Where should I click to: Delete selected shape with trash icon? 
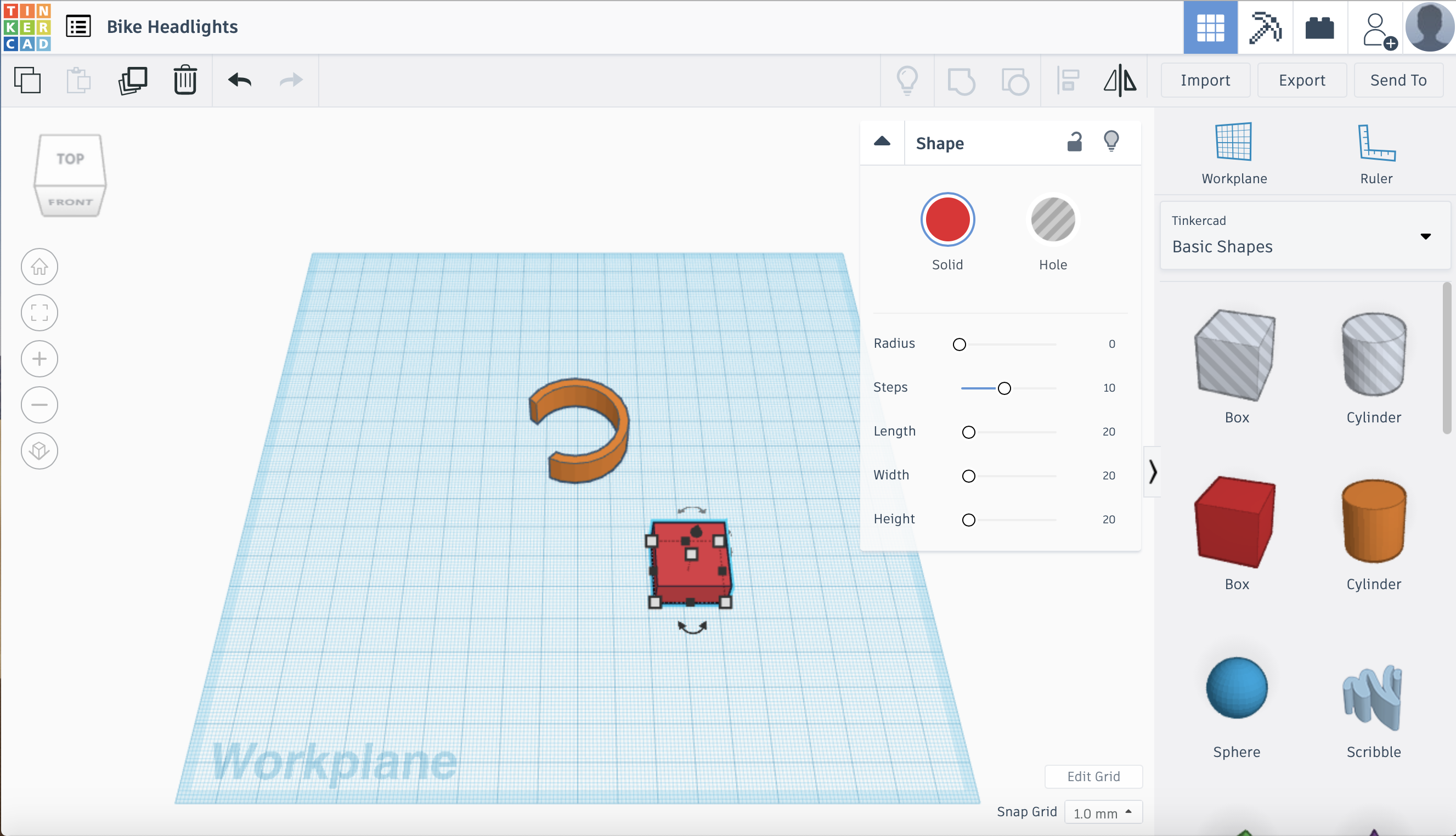tap(185, 80)
